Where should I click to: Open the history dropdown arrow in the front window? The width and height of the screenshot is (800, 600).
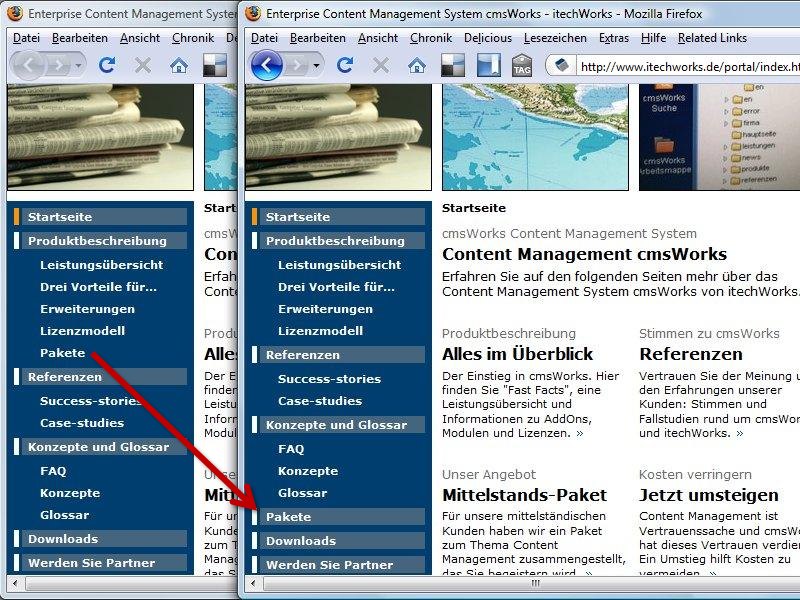(x=316, y=65)
